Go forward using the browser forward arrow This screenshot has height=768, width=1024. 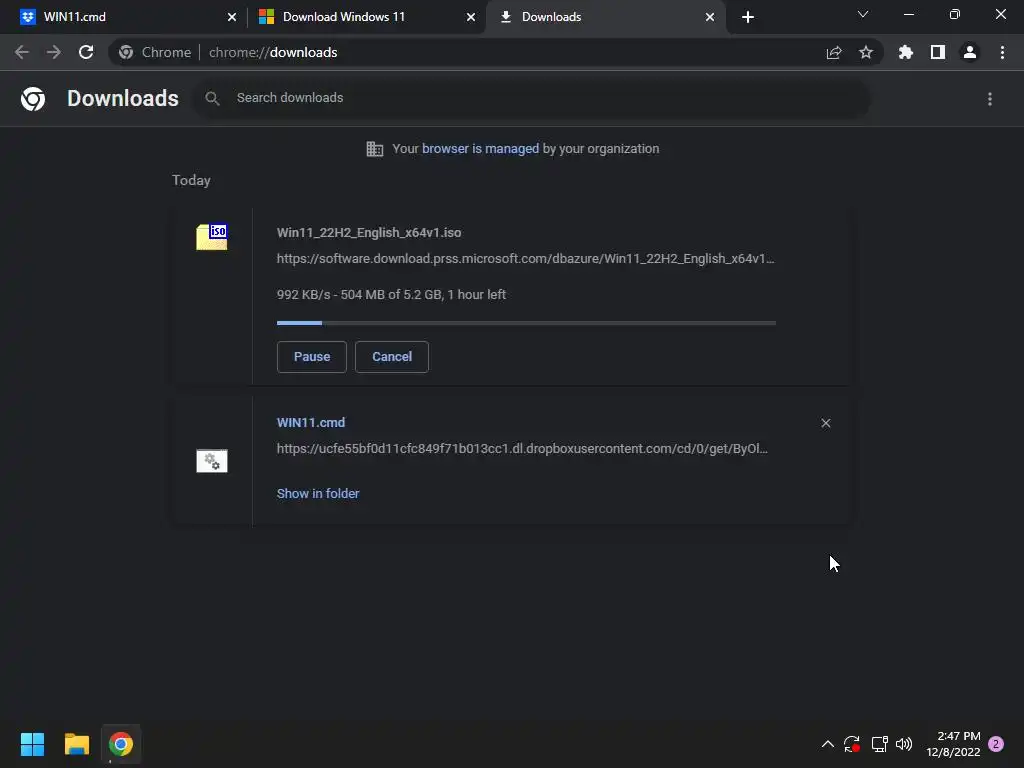54,52
